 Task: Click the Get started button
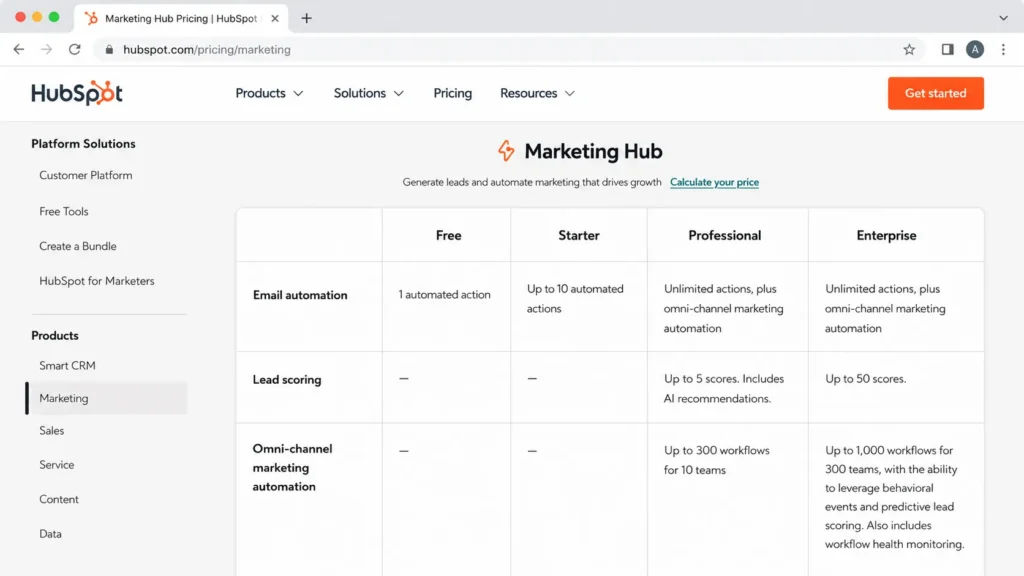point(935,93)
